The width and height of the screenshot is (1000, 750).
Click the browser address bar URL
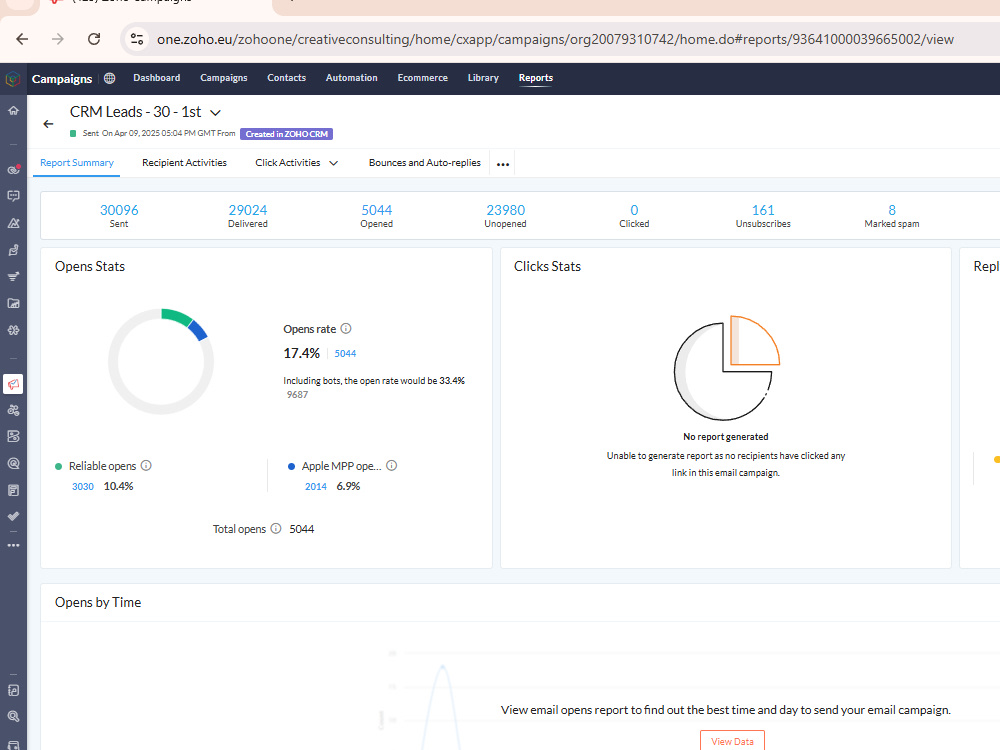pos(555,39)
